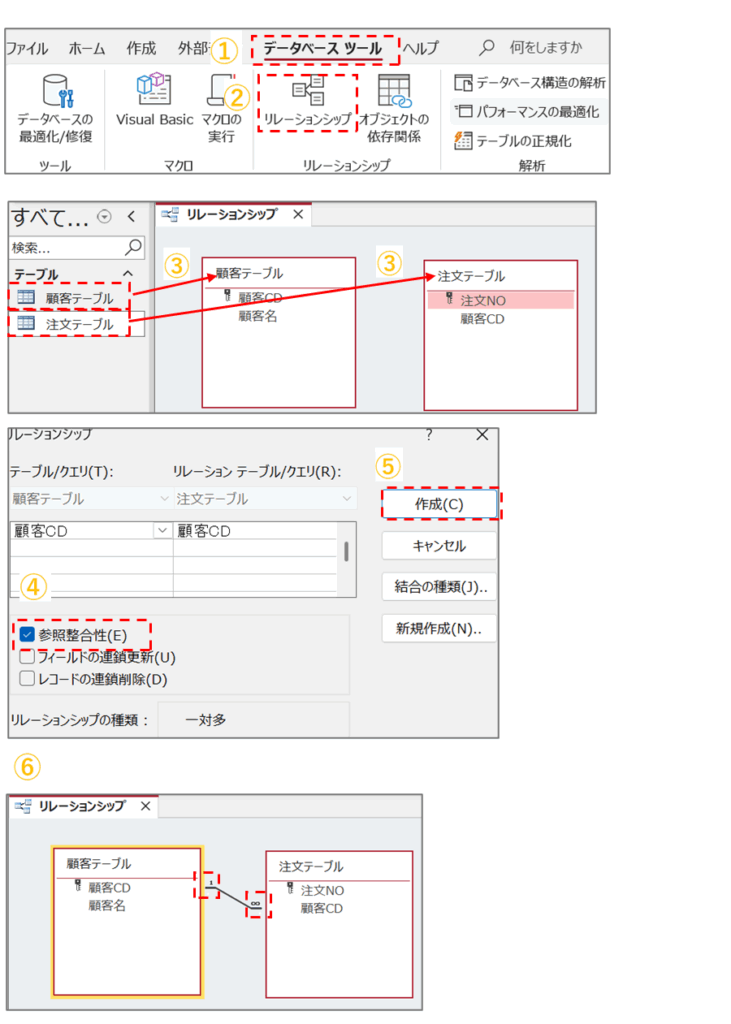Viewport: 731px width, 1024px height.
Task: Open the ホーム ribbon tab
Action: coord(87,48)
